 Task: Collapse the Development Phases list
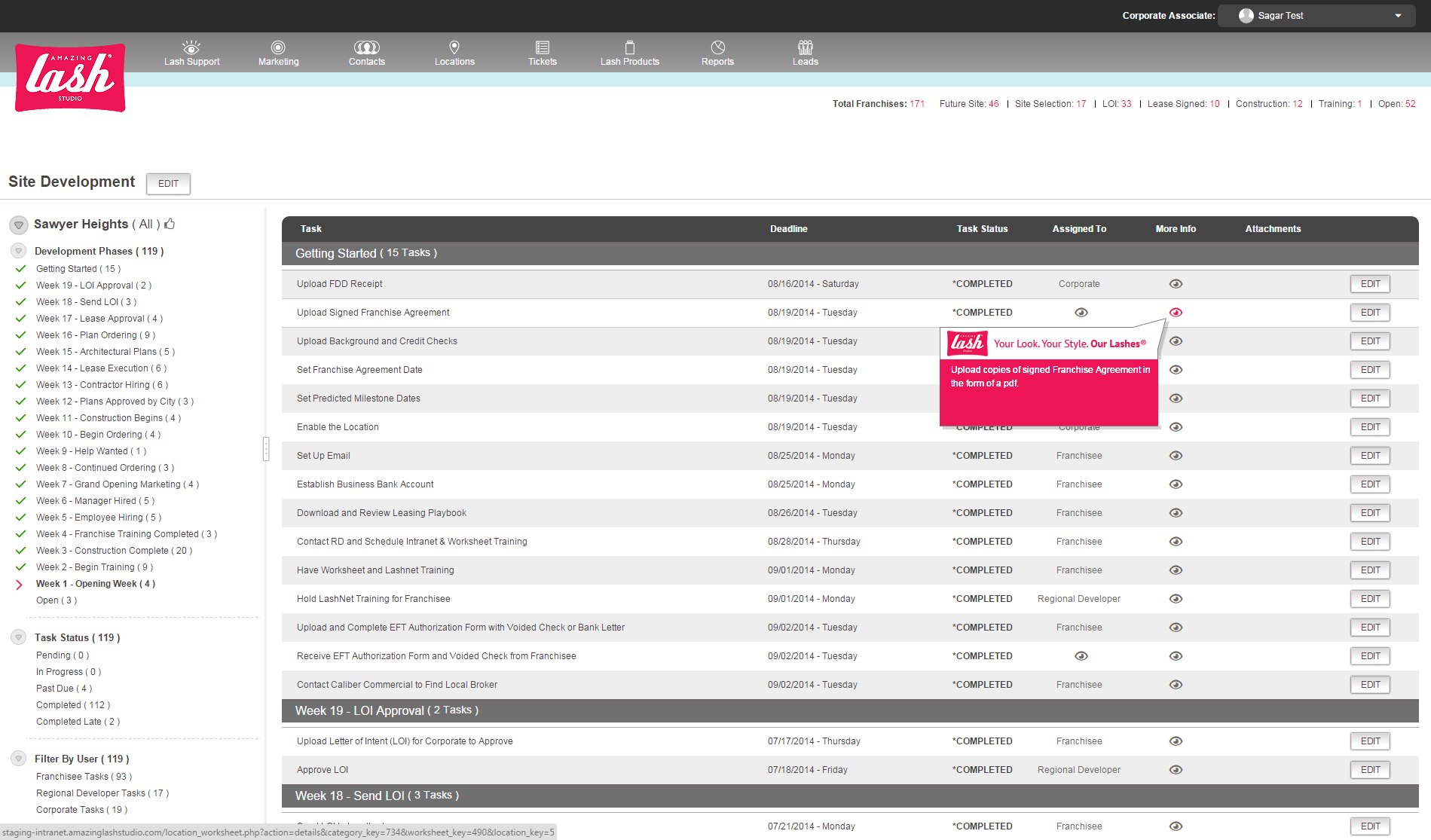19,251
